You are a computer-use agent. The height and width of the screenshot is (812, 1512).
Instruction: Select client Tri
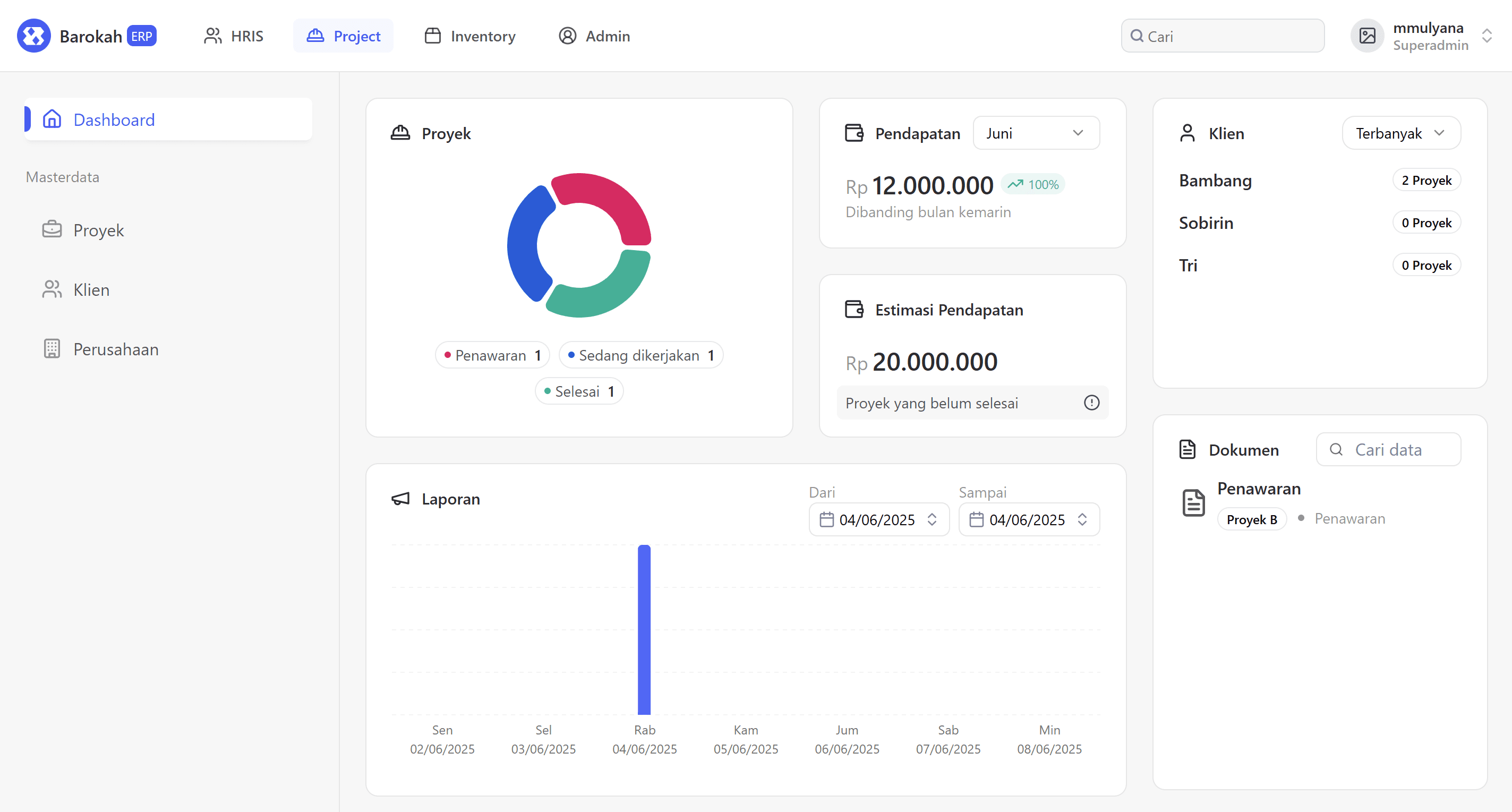coord(1188,266)
